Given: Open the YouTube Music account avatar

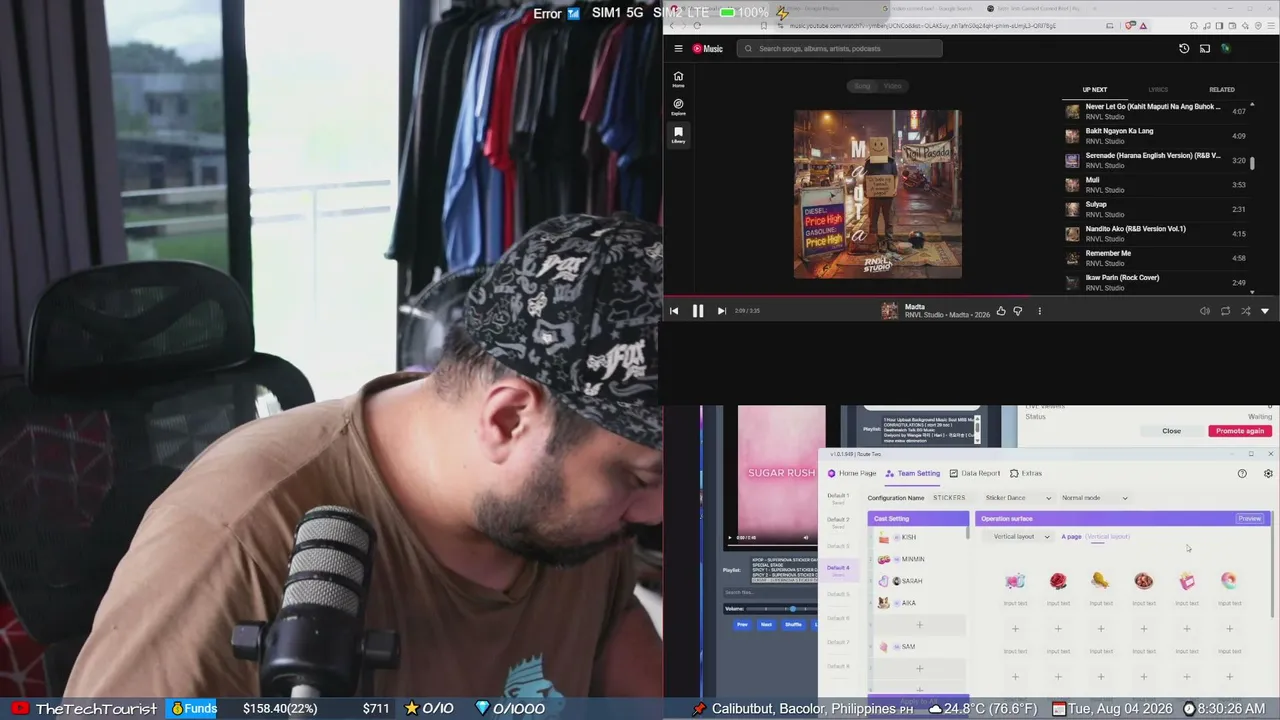Looking at the screenshot, I should [1225, 48].
